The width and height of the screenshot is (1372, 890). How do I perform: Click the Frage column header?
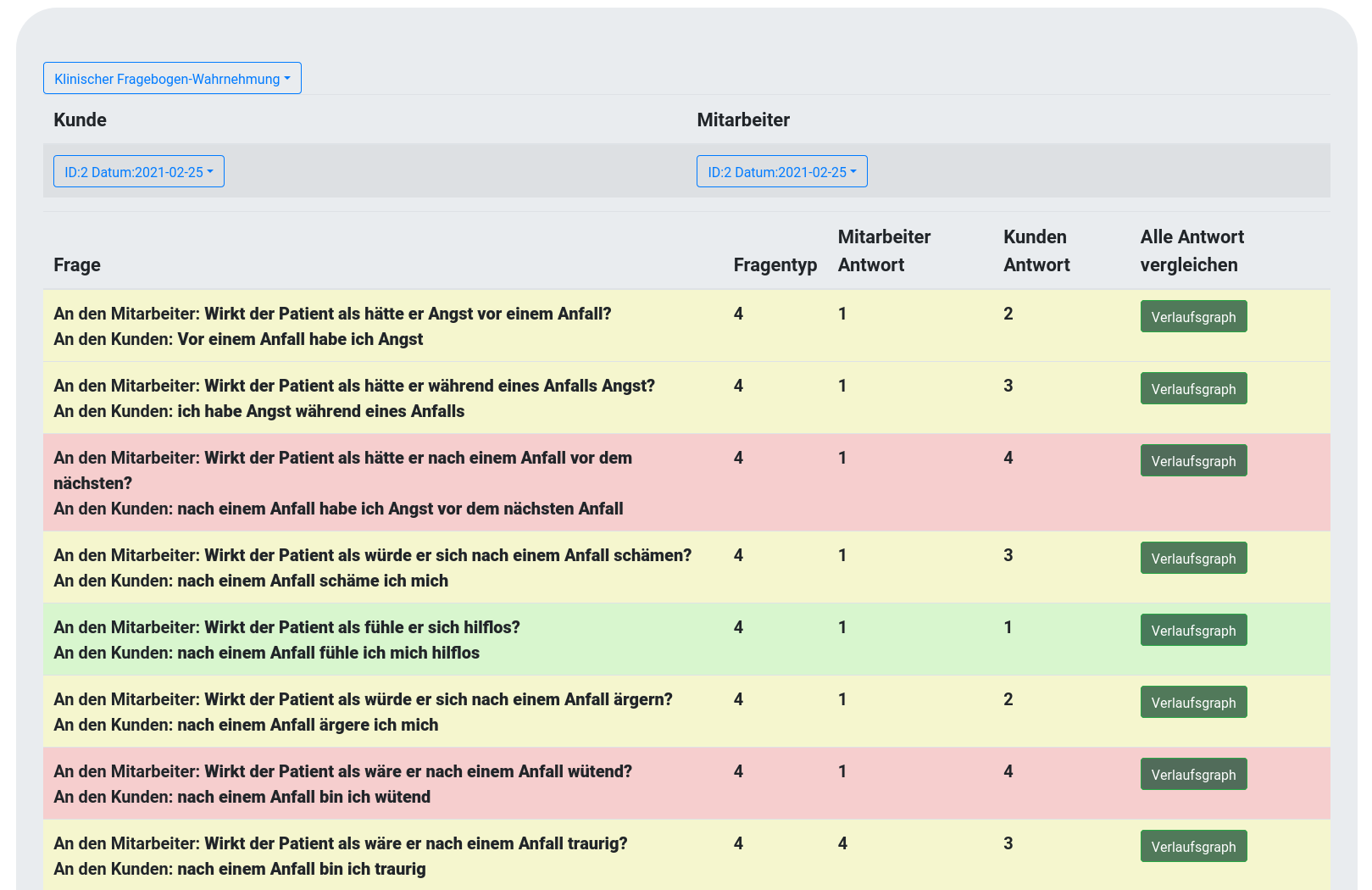pyautogui.click(x=77, y=265)
